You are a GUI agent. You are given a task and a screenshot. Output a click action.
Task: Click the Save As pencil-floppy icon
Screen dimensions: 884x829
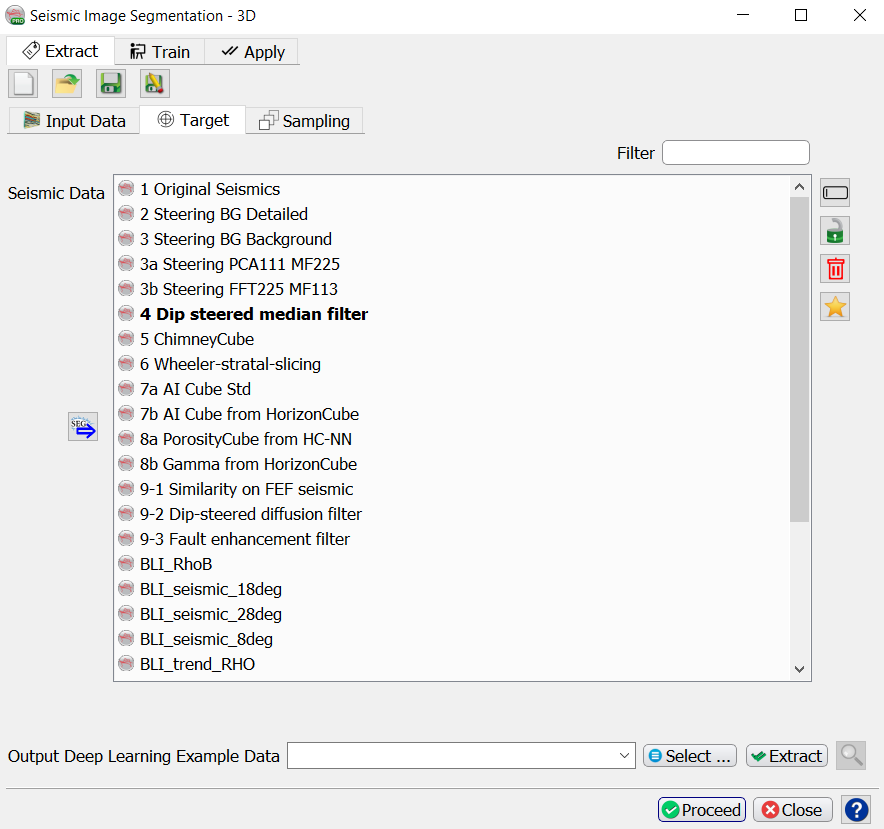155,84
